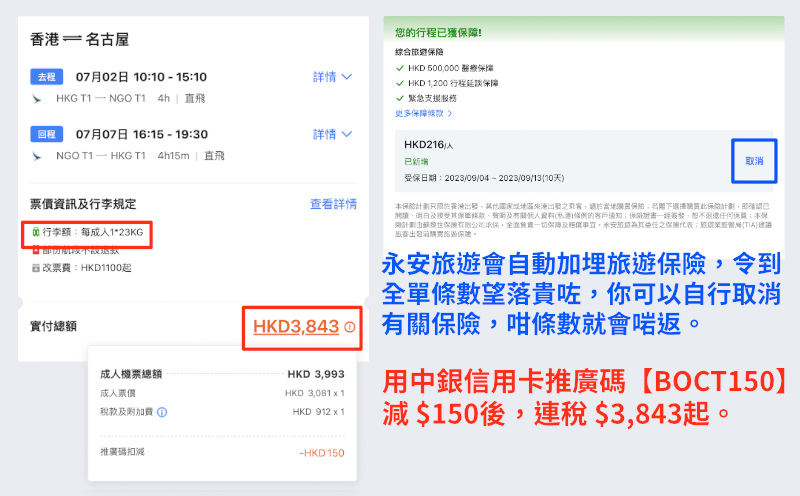800x496 pixels.
Task: Click the 推廣碼扣減 -HKD150 row
Action: 222,453
